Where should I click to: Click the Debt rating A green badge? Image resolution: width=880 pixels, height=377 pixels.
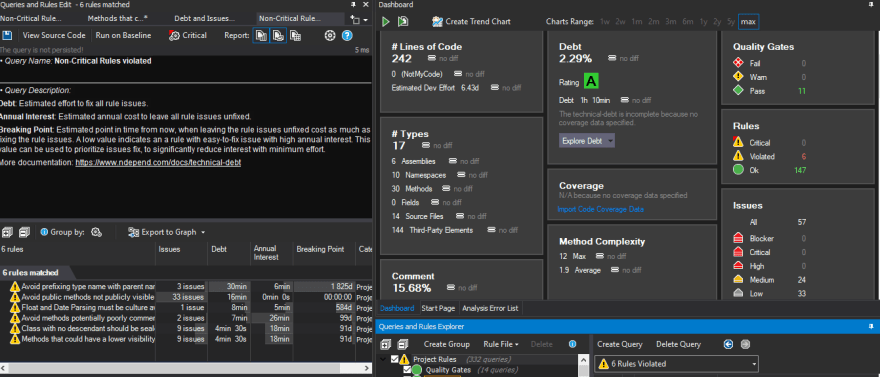point(591,81)
